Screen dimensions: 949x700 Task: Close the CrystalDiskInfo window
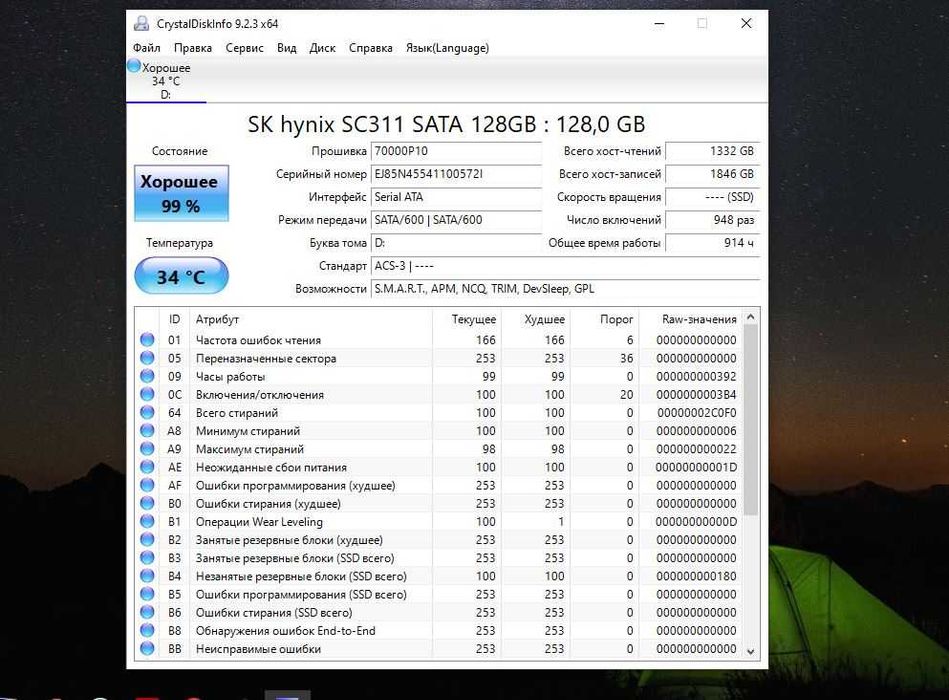pos(746,24)
